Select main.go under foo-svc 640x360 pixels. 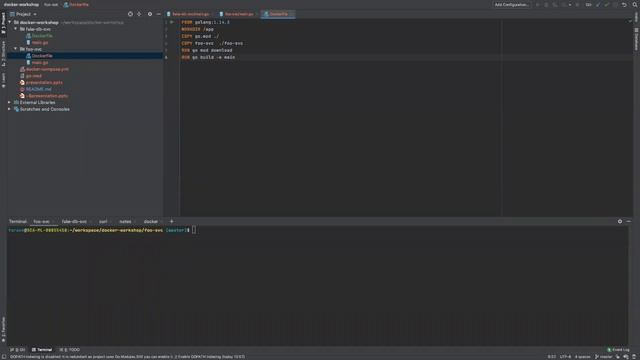40,62
